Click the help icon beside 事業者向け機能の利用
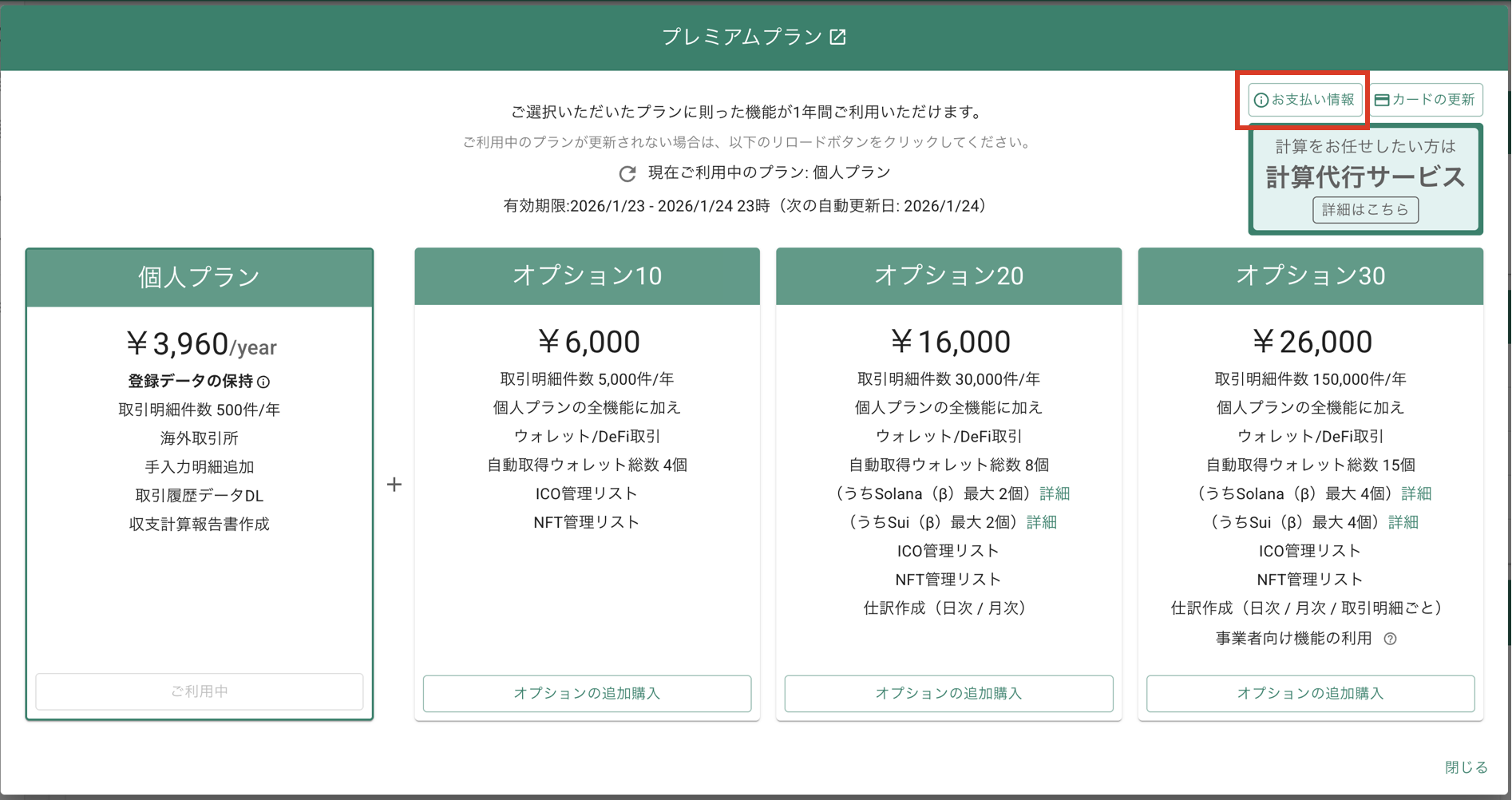1512x800 pixels. (x=1391, y=639)
